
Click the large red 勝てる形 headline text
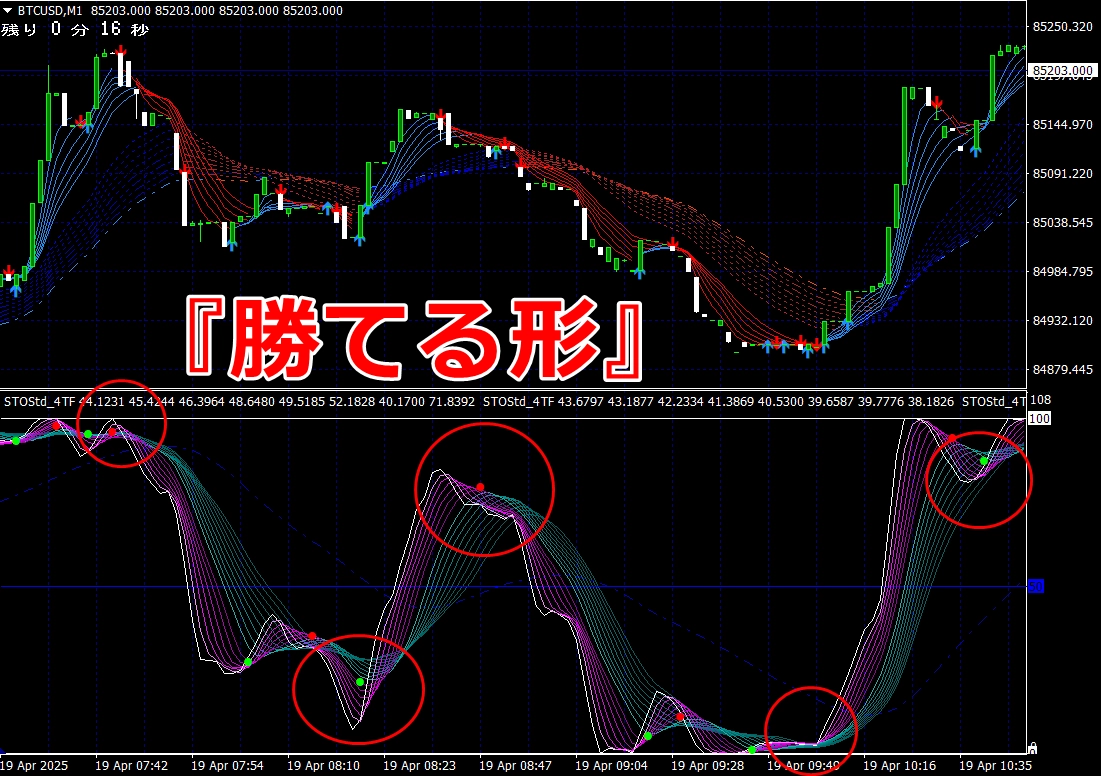click(x=414, y=338)
